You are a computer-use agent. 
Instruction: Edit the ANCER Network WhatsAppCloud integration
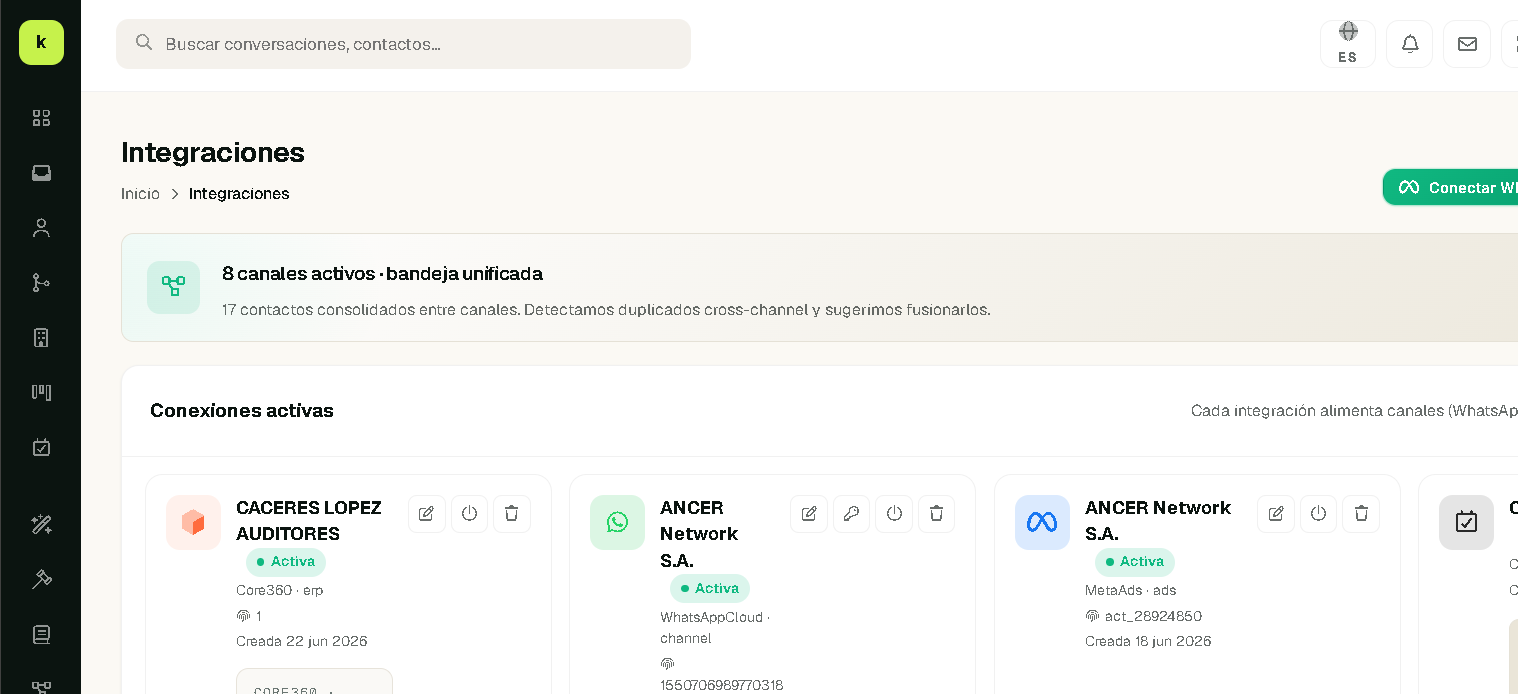click(x=809, y=514)
